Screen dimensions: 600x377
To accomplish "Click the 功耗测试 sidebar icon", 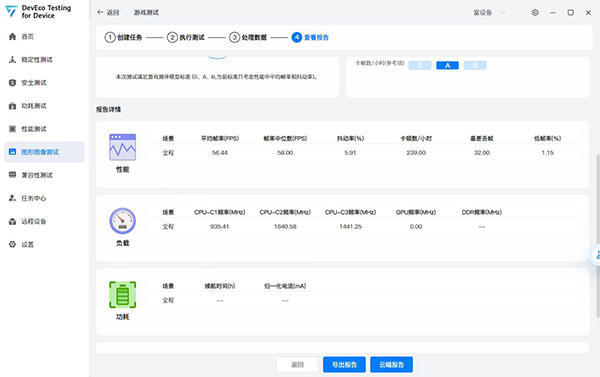I will pos(12,106).
